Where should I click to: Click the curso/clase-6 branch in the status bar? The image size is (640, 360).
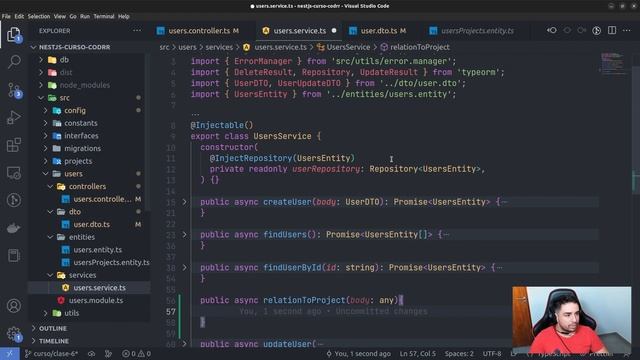click(x=51, y=353)
